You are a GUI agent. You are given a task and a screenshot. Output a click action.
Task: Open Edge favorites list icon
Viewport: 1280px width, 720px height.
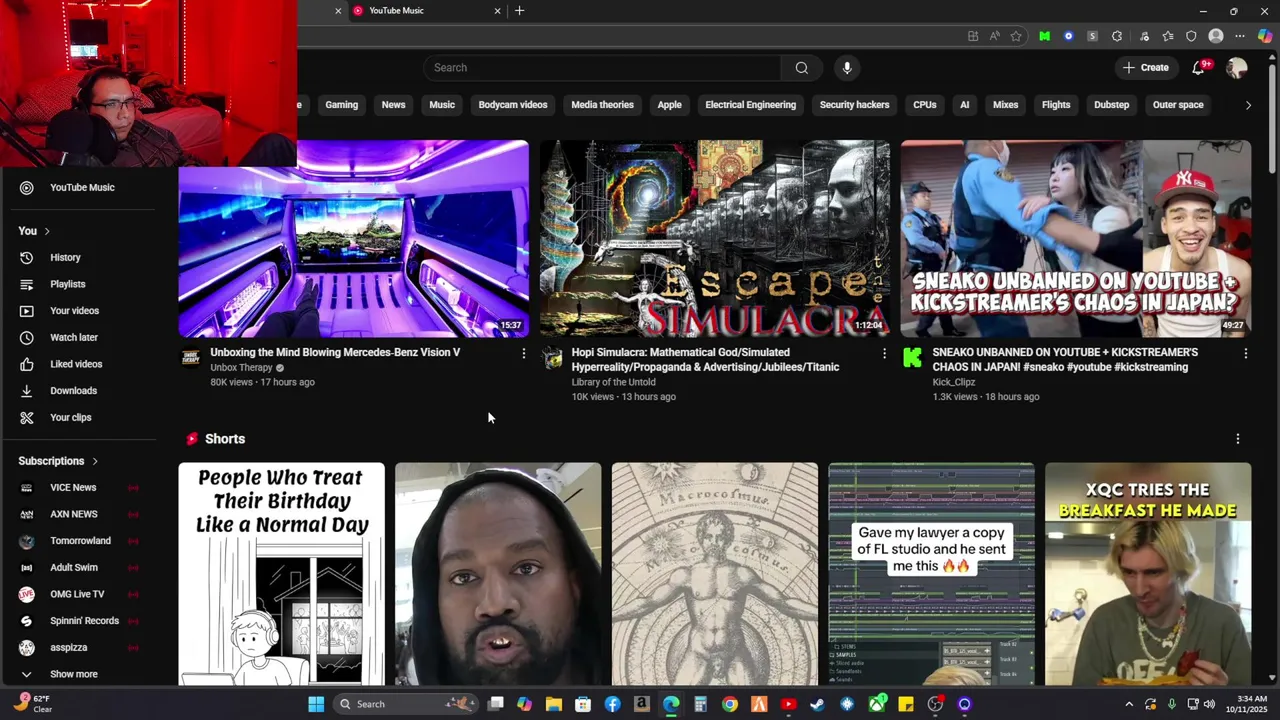1167,36
